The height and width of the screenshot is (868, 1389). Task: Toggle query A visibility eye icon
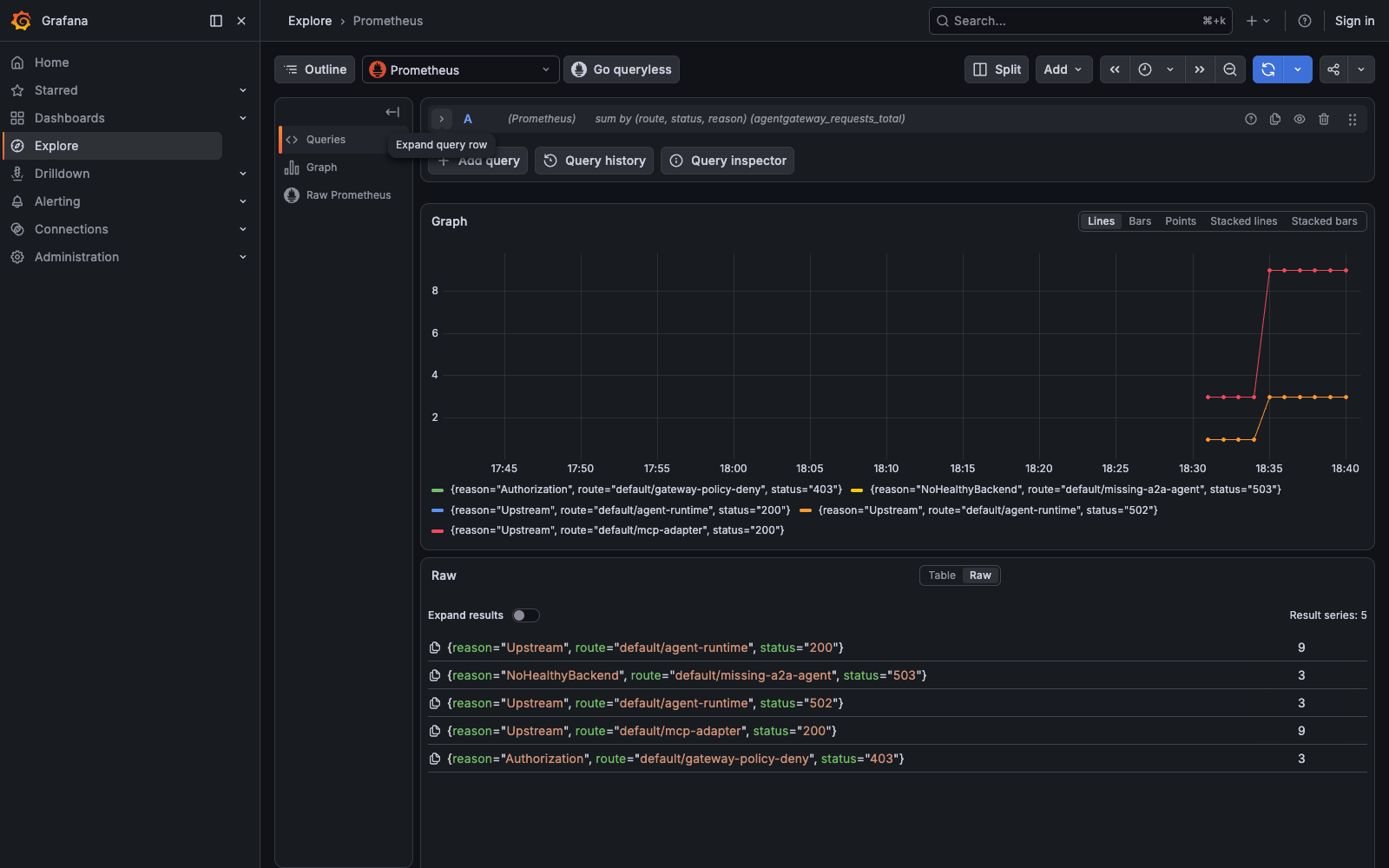1300,119
